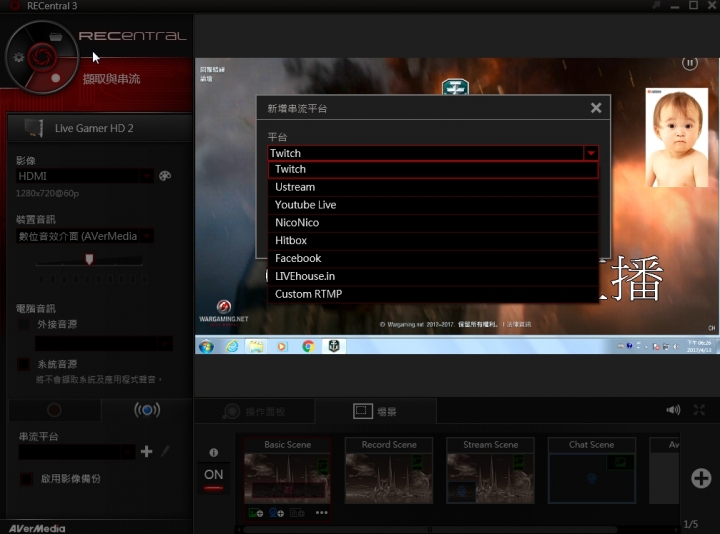
Task: Open the device audio dropdown 數位音效介面
Action: pyautogui.click(x=84, y=236)
